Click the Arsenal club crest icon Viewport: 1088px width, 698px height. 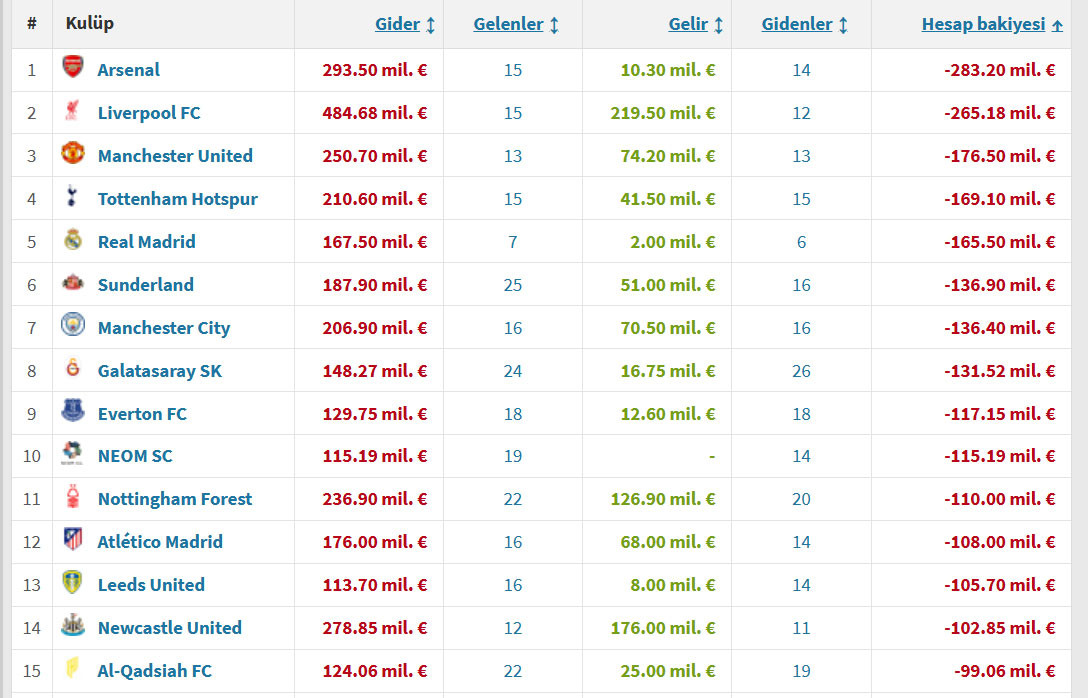click(73, 69)
